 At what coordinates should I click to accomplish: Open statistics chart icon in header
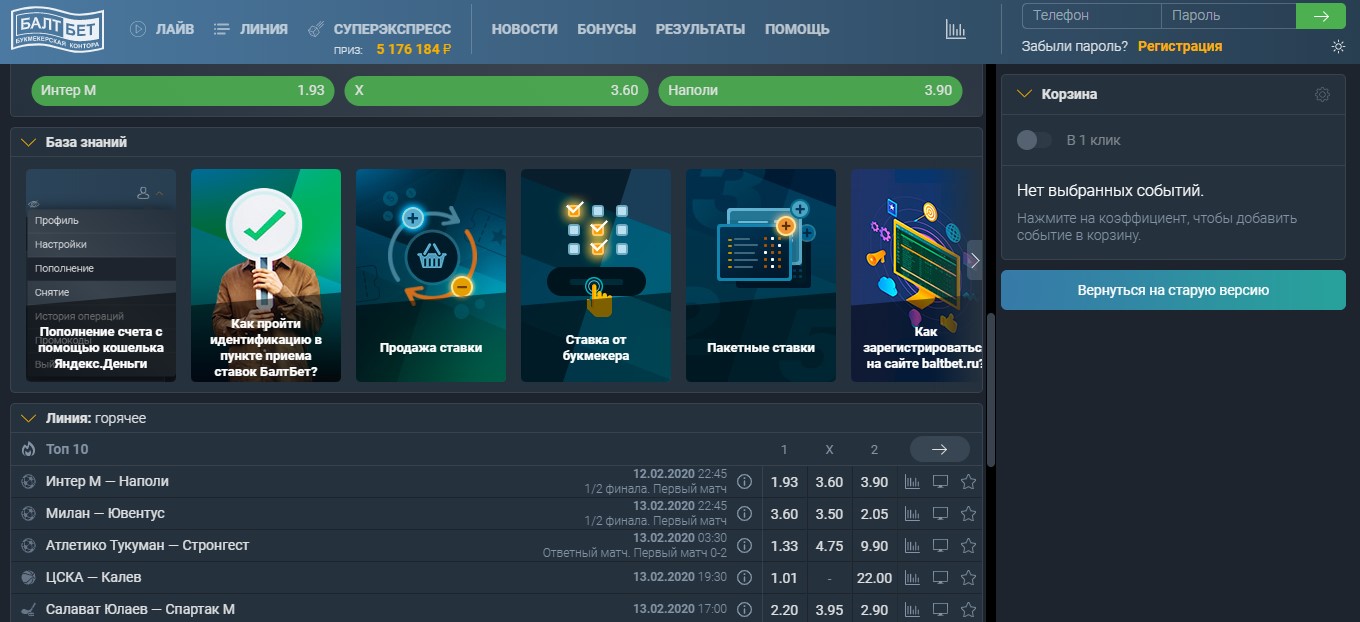(x=956, y=29)
